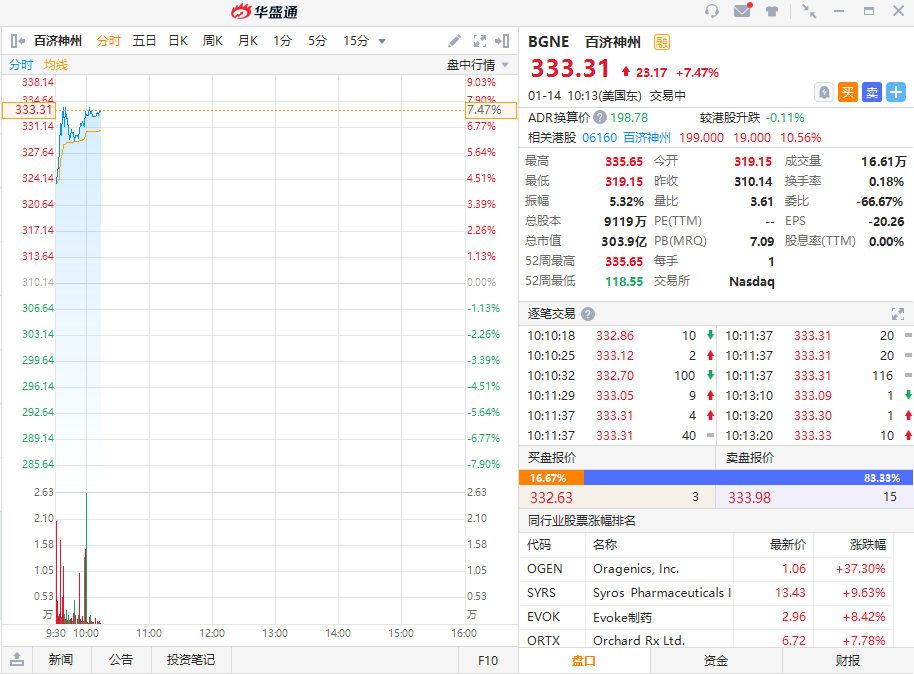This screenshot has height=674, width=914.
Task: Click the orange 买 buy button
Action: click(x=848, y=92)
